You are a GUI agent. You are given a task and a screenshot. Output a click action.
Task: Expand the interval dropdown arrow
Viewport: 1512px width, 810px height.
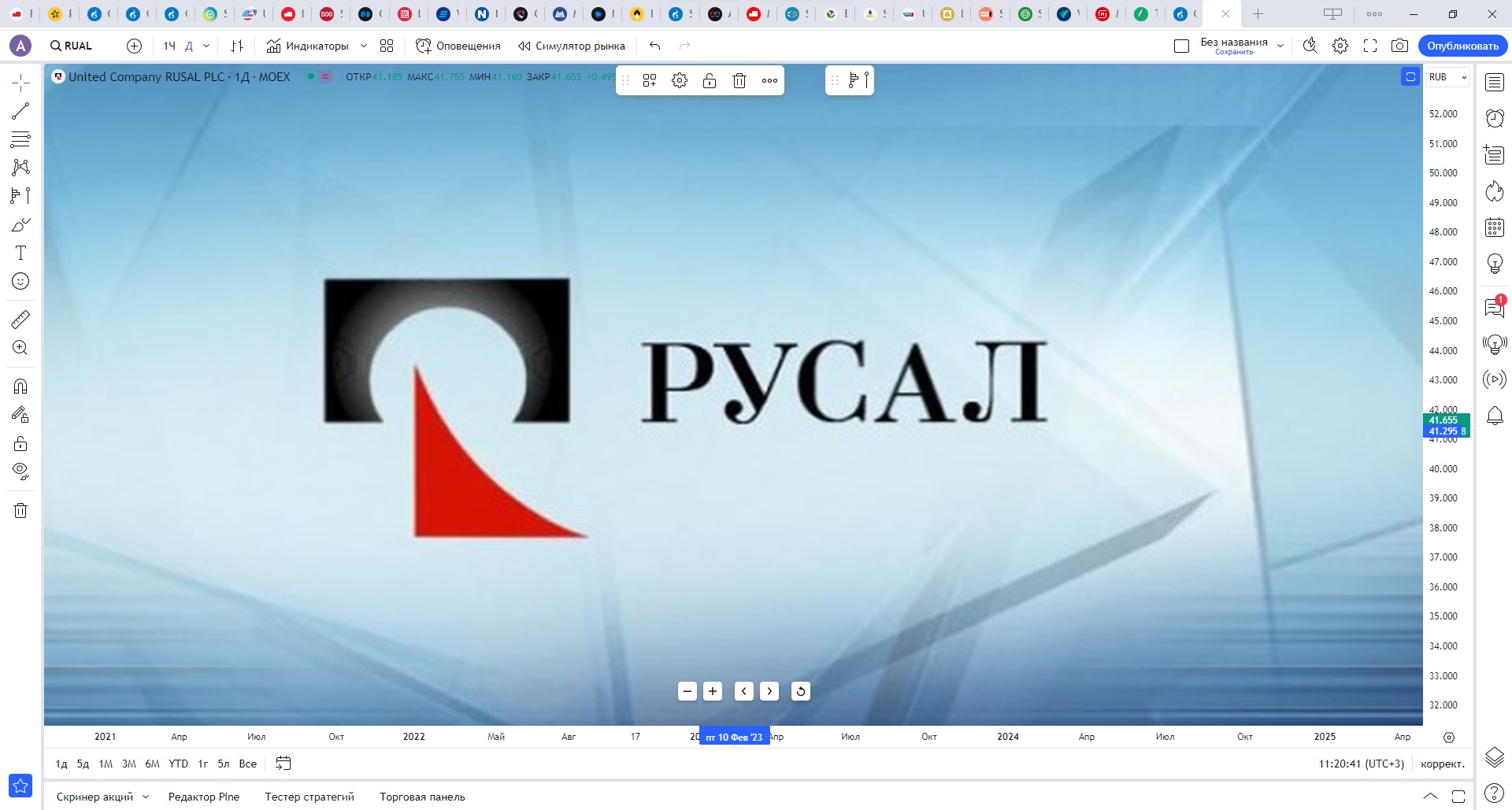pyautogui.click(x=206, y=46)
